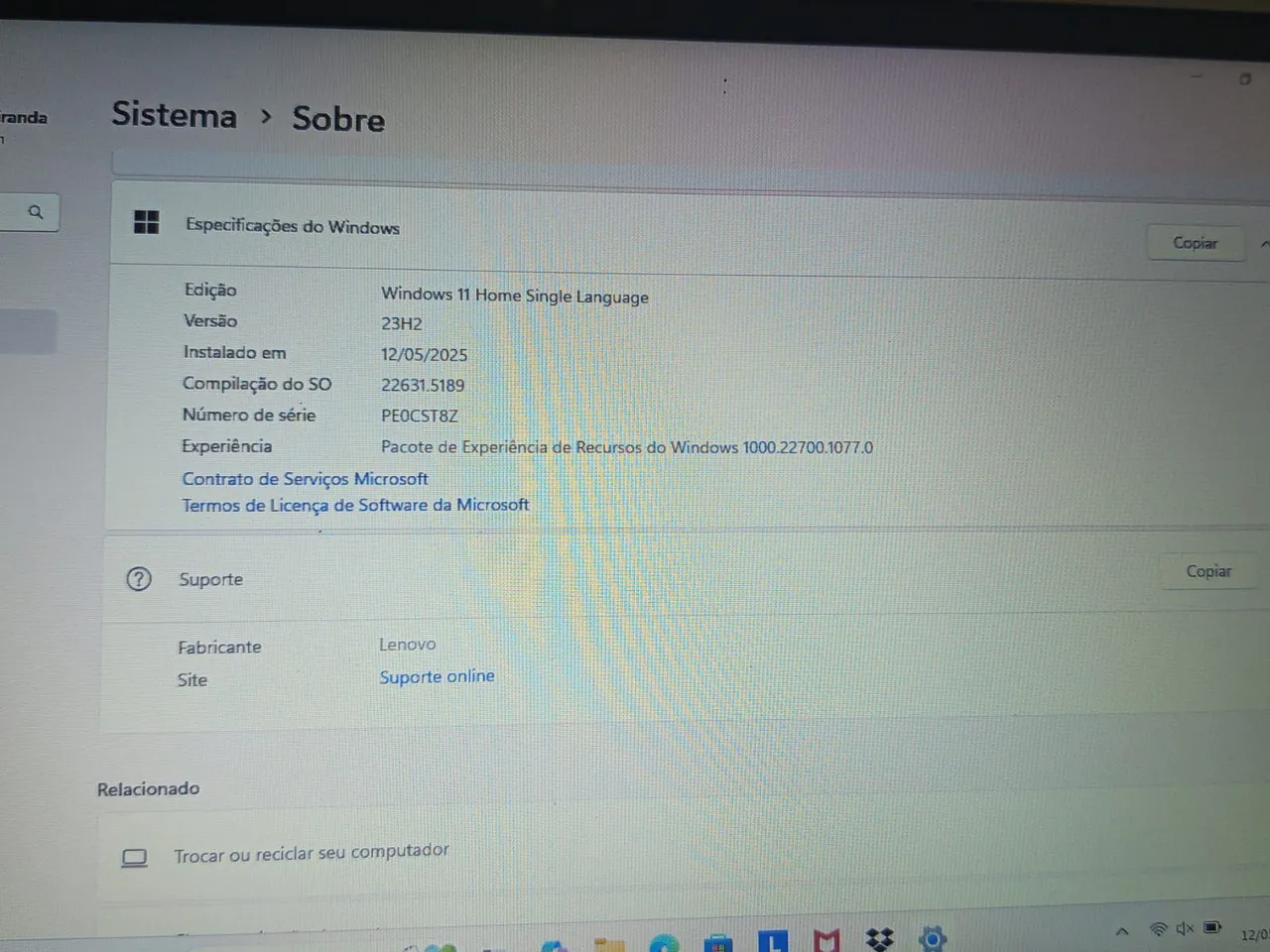Screen dimensions: 1270x952
Task: Open the blue L app in taskbar
Action: coord(773,940)
